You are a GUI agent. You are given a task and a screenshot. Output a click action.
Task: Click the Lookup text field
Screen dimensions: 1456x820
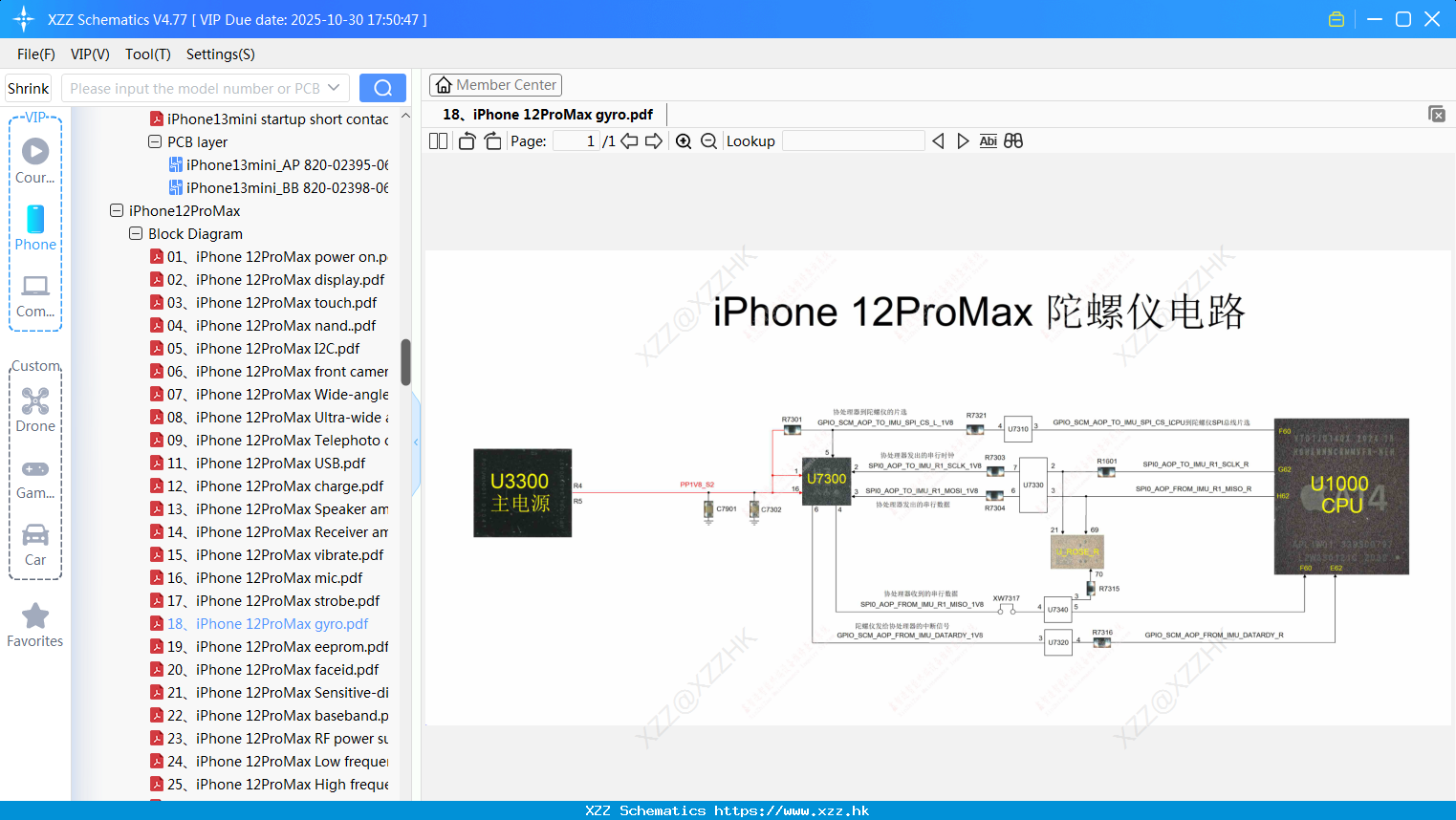tap(854, 141)
